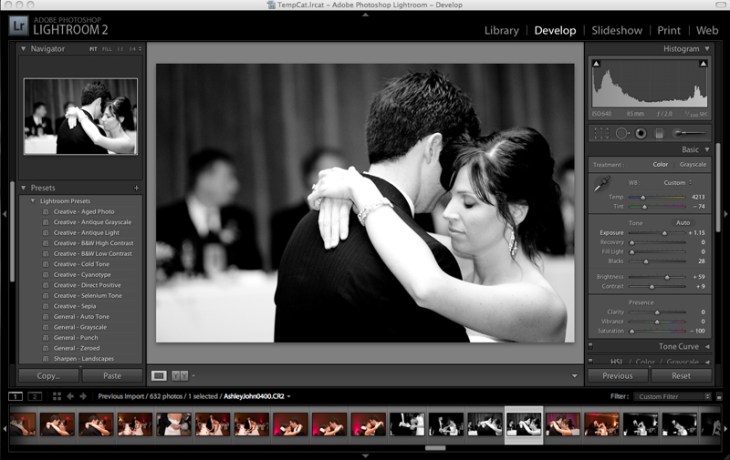
Task: Click the Paste button
Action: coord(112,376)
